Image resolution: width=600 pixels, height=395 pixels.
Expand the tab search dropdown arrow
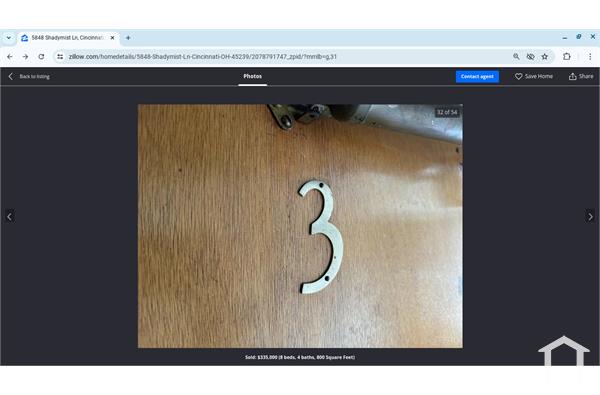[x=8, y=38]
